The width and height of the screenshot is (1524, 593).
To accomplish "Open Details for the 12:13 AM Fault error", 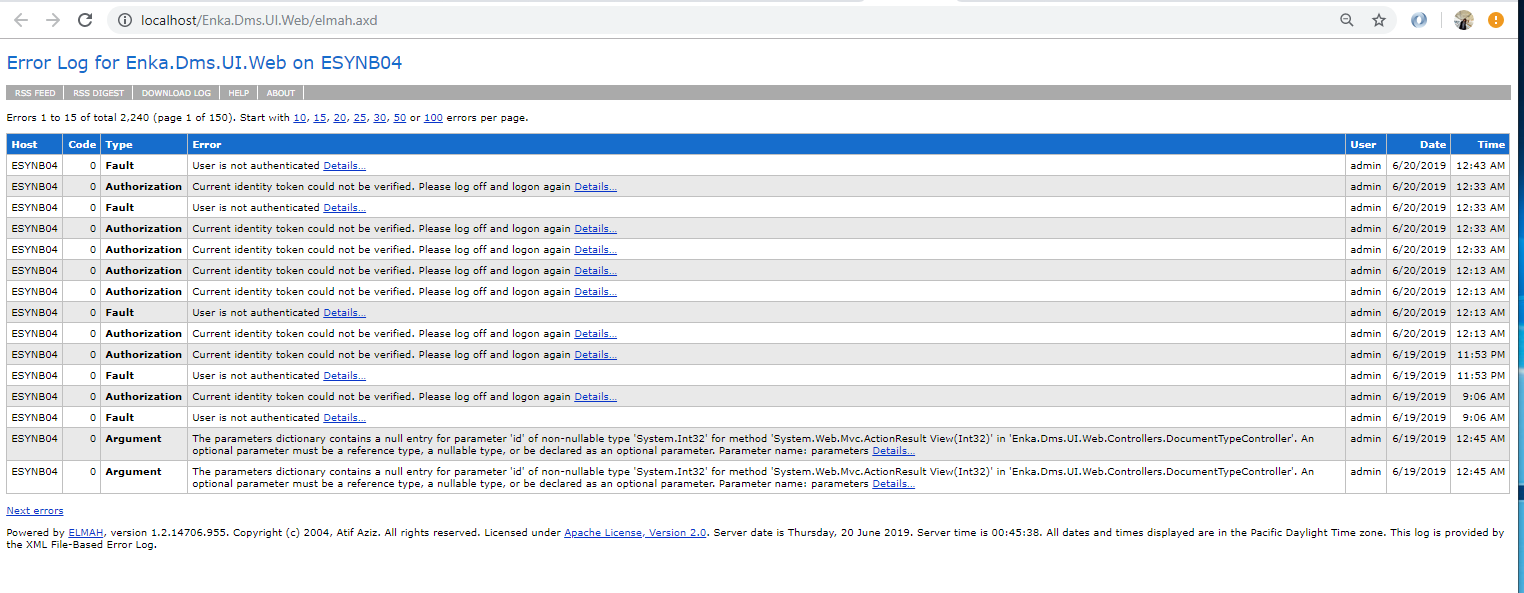I will (345, 313).
